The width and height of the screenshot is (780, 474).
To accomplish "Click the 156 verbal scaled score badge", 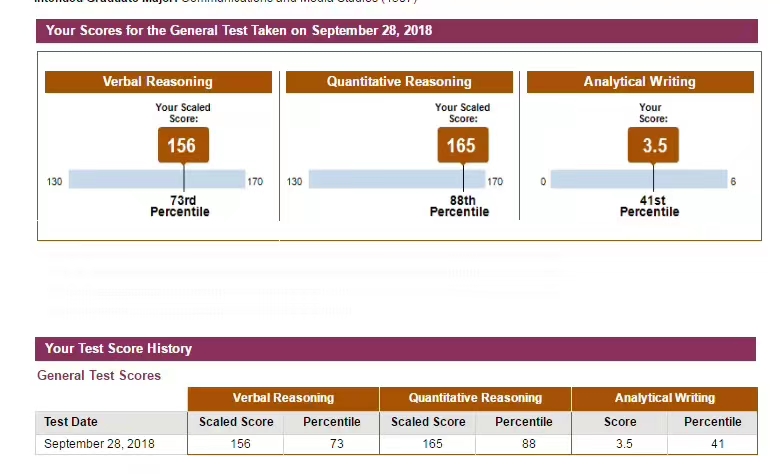I will point(184,145).
